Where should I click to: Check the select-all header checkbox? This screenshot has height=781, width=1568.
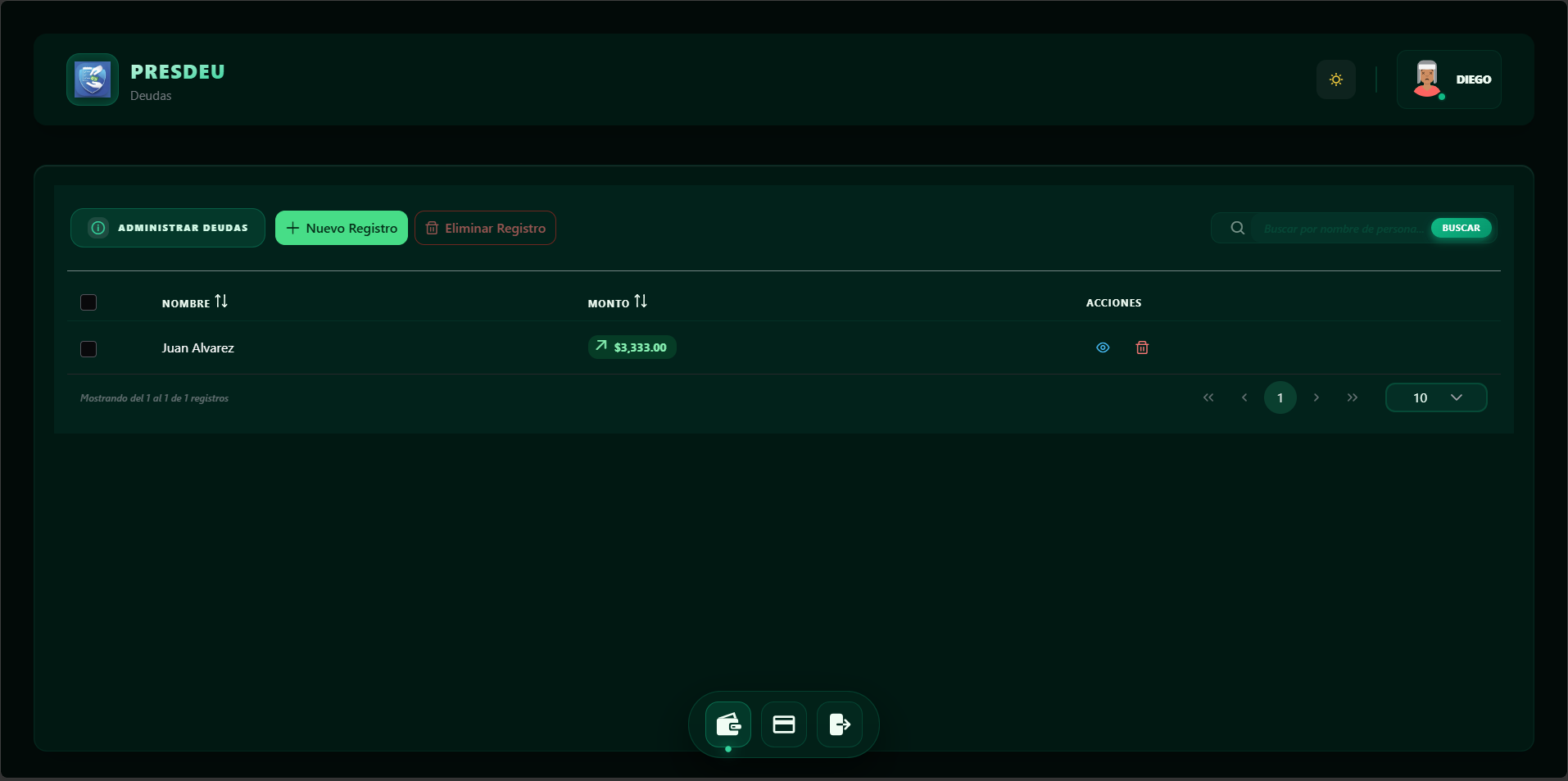88,302
